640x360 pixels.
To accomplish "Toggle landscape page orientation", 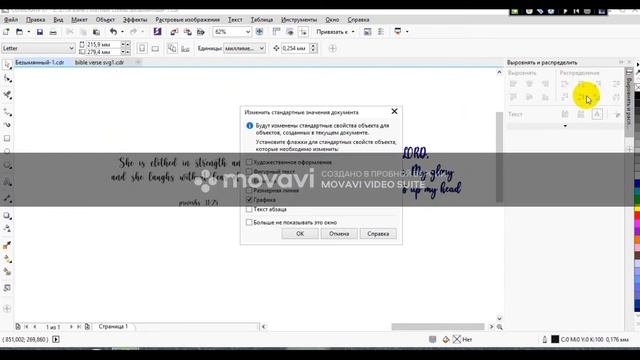I will pyautogui.click(x=156, y=48).
